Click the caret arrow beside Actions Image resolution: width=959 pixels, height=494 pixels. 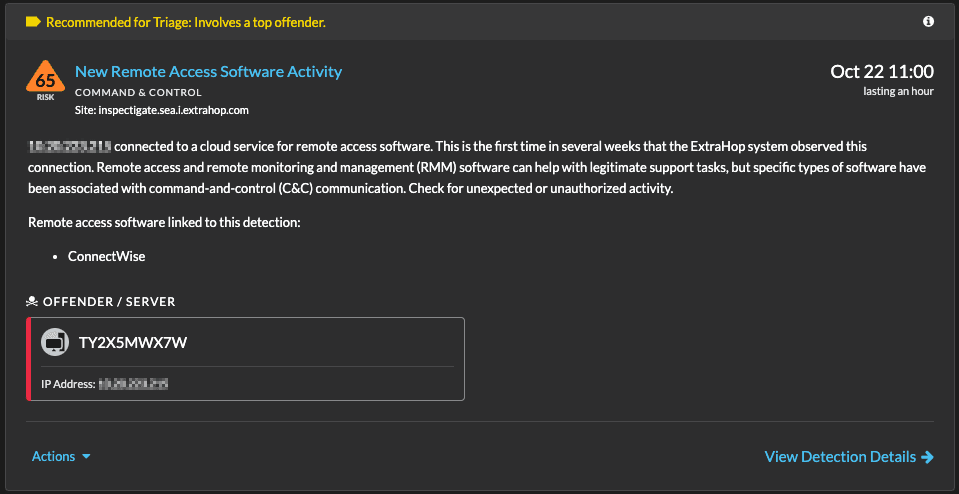tap(86, 457)
